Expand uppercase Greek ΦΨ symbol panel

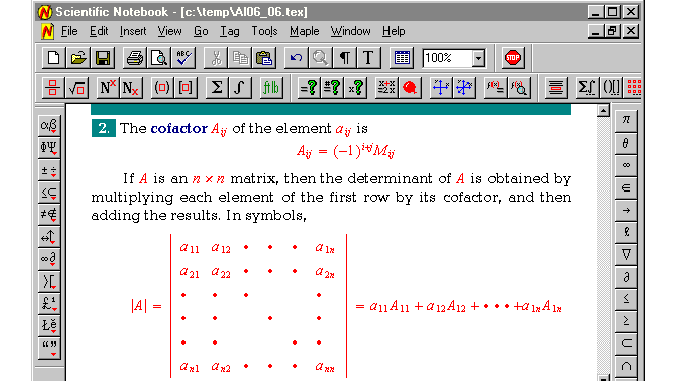(x=49, y=148)
